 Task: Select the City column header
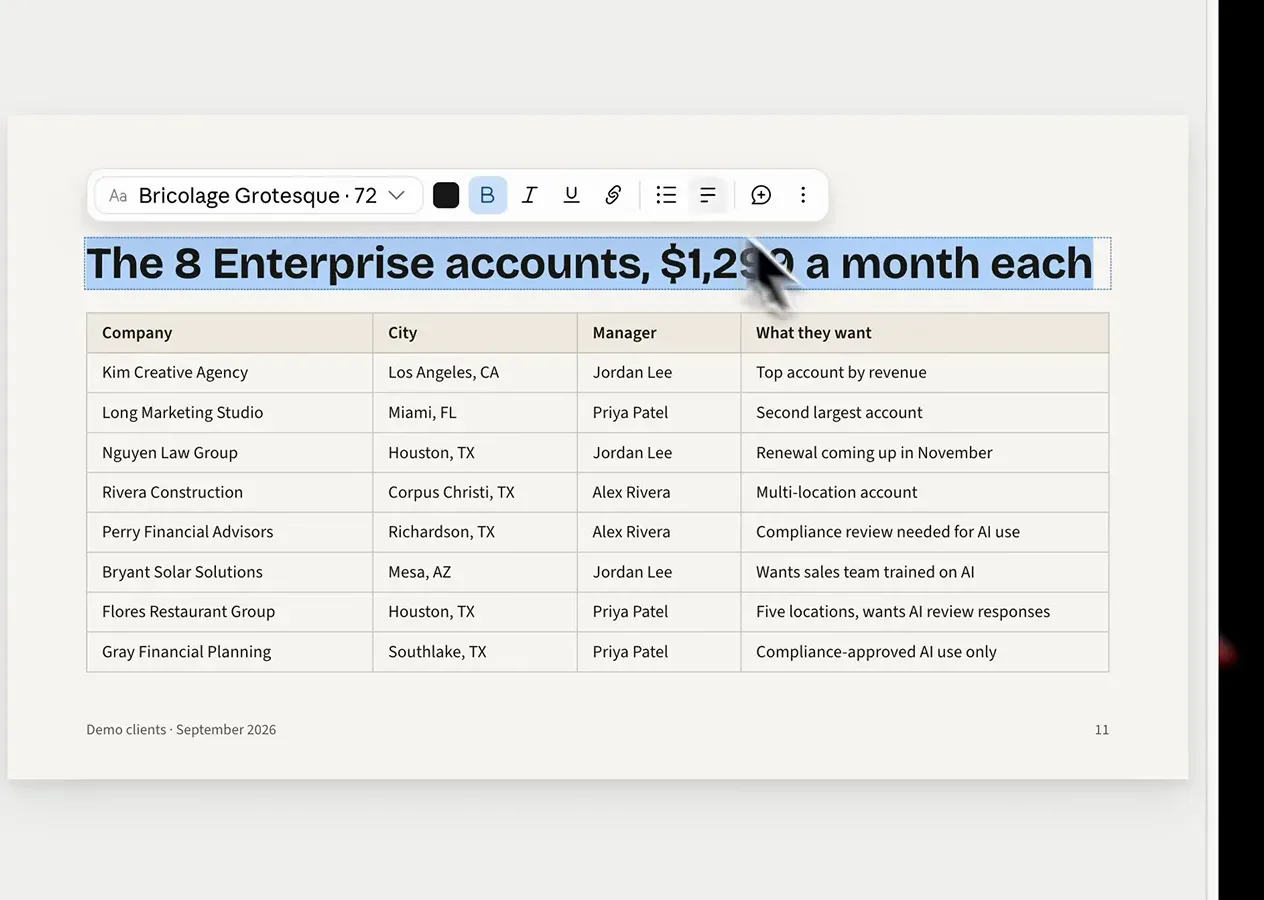(x=475, y=333)
